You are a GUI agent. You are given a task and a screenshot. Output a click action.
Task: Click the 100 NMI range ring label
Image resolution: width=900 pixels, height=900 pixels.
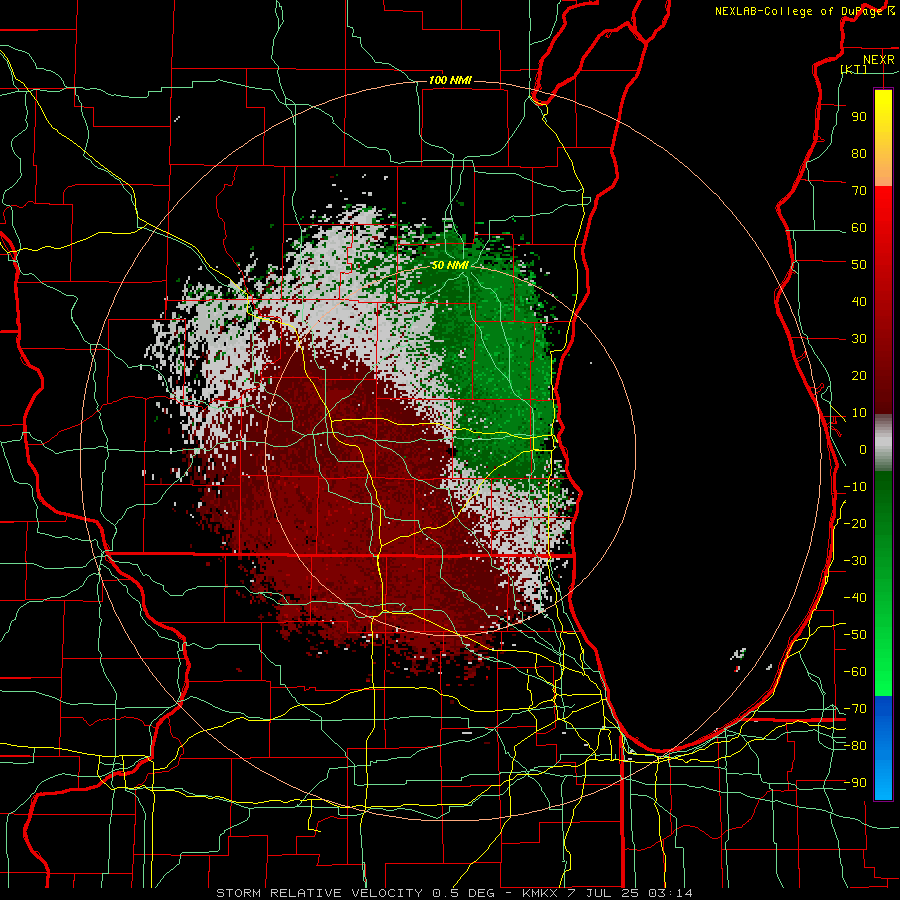pos(450,80)
